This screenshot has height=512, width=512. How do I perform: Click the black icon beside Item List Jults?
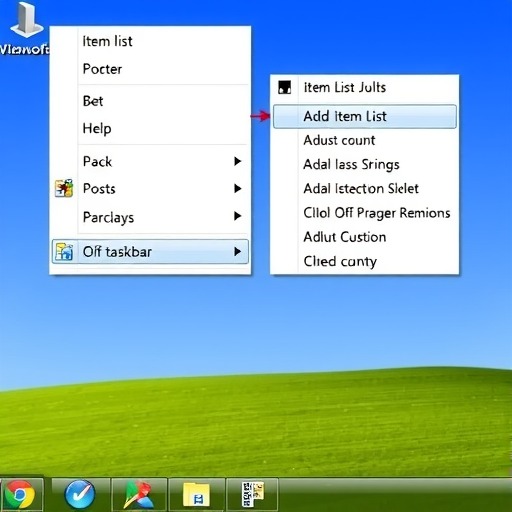coord(284,87)
